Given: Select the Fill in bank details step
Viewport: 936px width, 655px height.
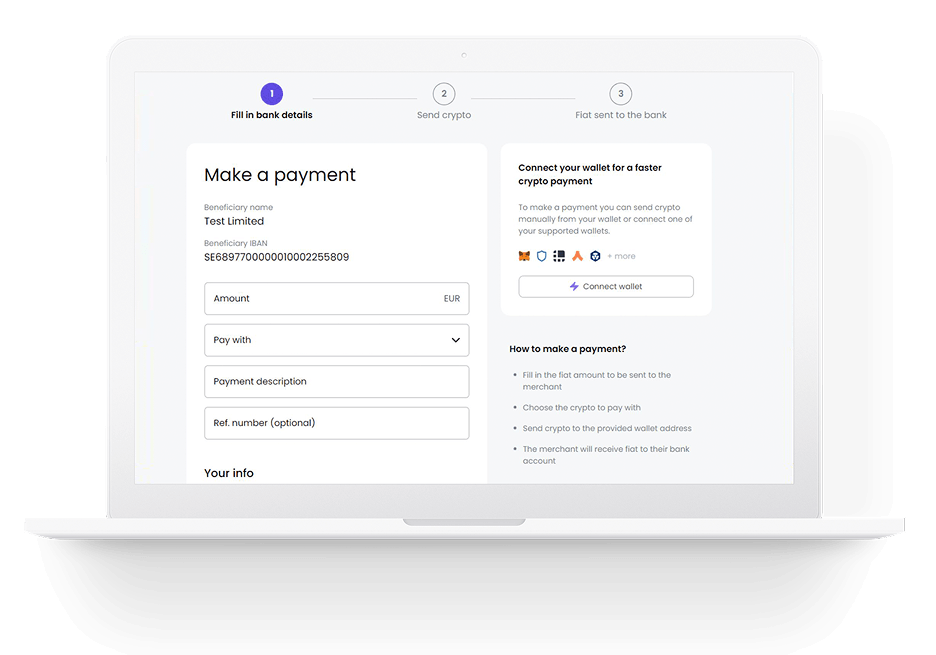Looking at the screenshot, I should tap(271, 114).
